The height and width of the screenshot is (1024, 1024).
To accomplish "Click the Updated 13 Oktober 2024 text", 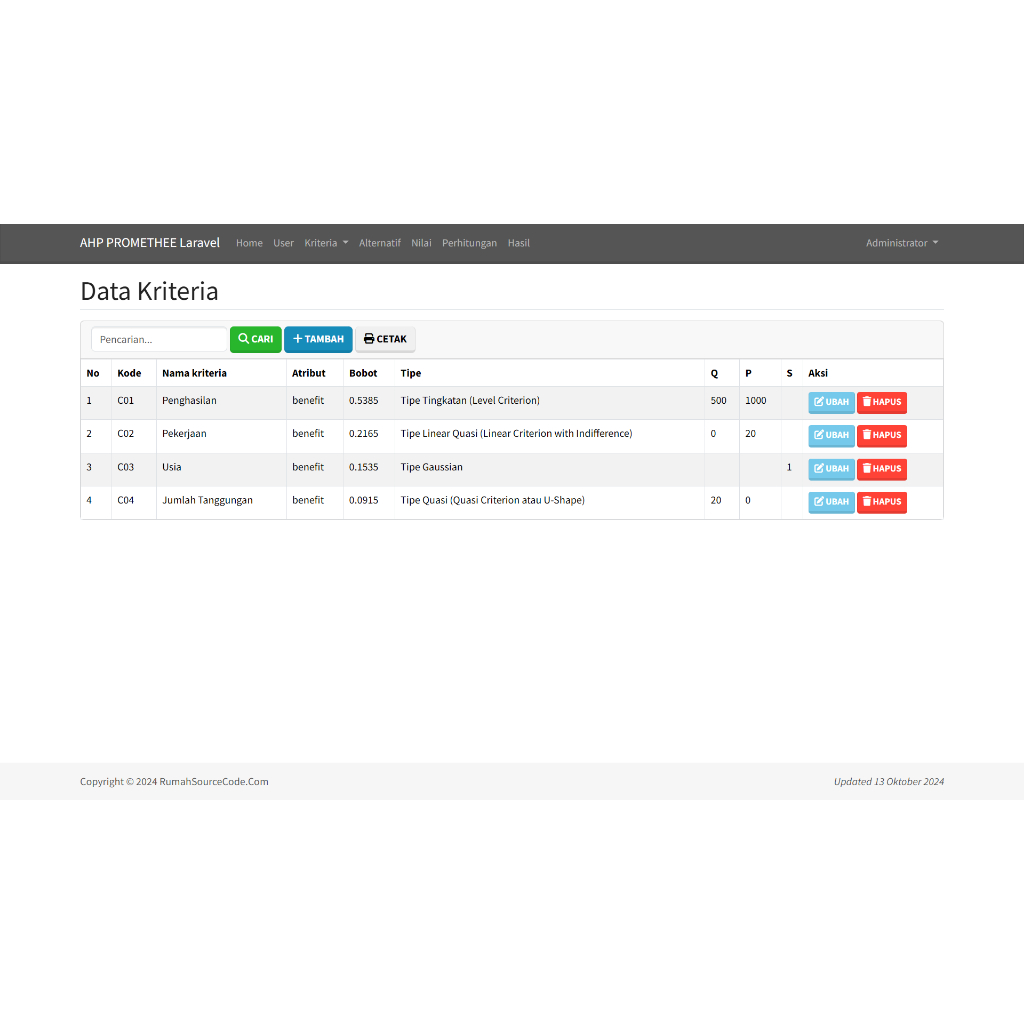I will click(x=889, y=782).
